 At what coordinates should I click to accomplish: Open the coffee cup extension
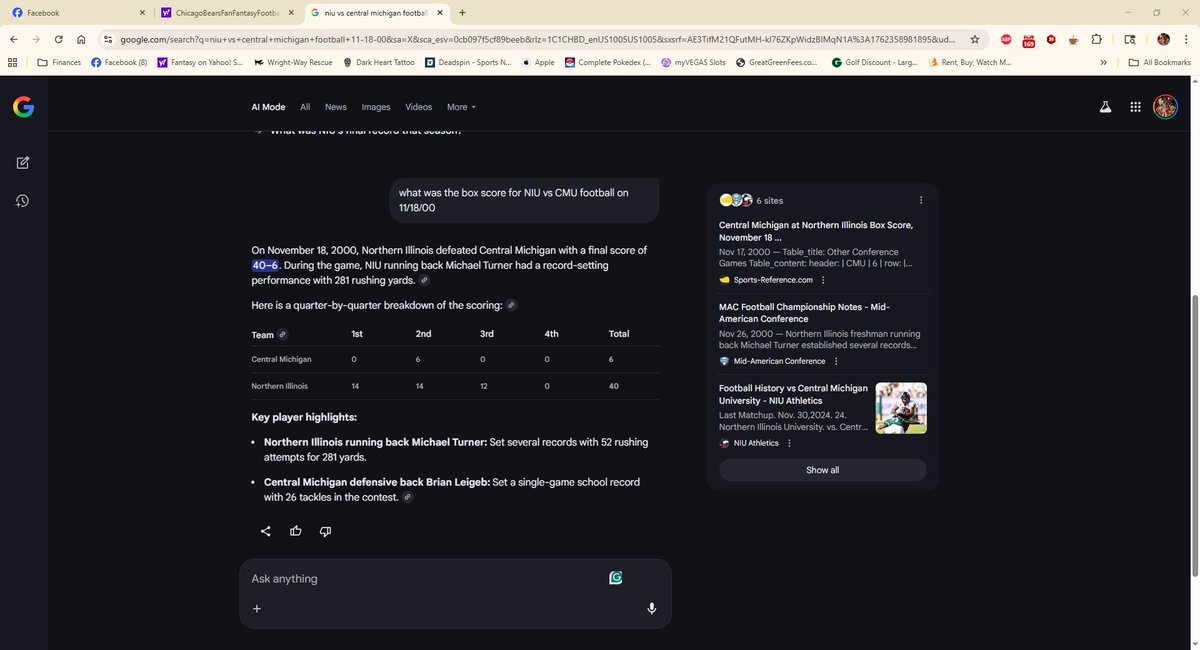click(1073, 39)
